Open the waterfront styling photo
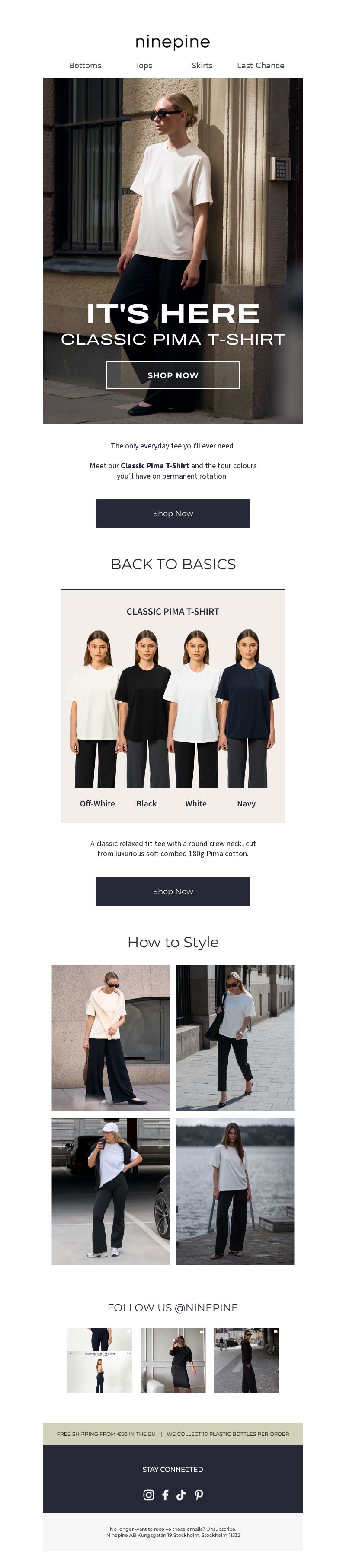This screenshot has width=346, height=1568. pyautogui.click(x=235, y=1191)
